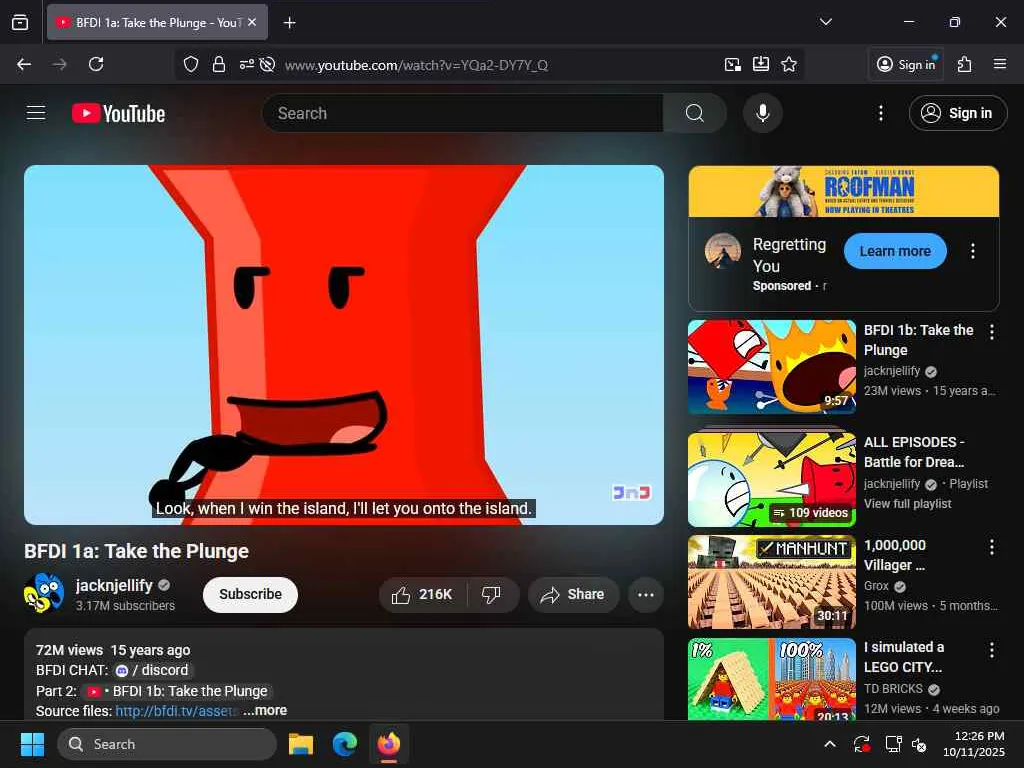Open Firefox account Sign in button
This screenshot has height=768, width=1024.
pyautogui.click(x=906, y=64)
